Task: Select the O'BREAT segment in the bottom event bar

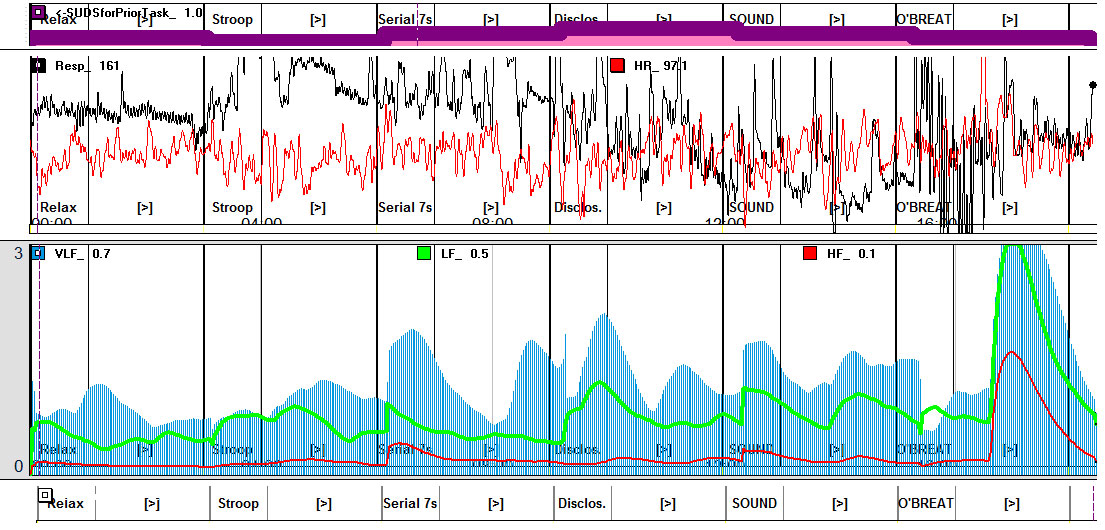Action: coord(925,503)
